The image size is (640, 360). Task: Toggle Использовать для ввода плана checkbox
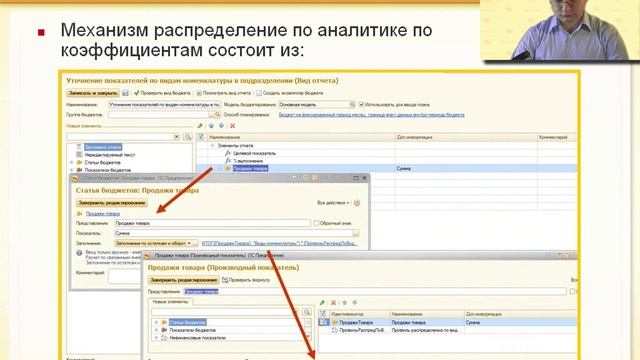[361, 104]
